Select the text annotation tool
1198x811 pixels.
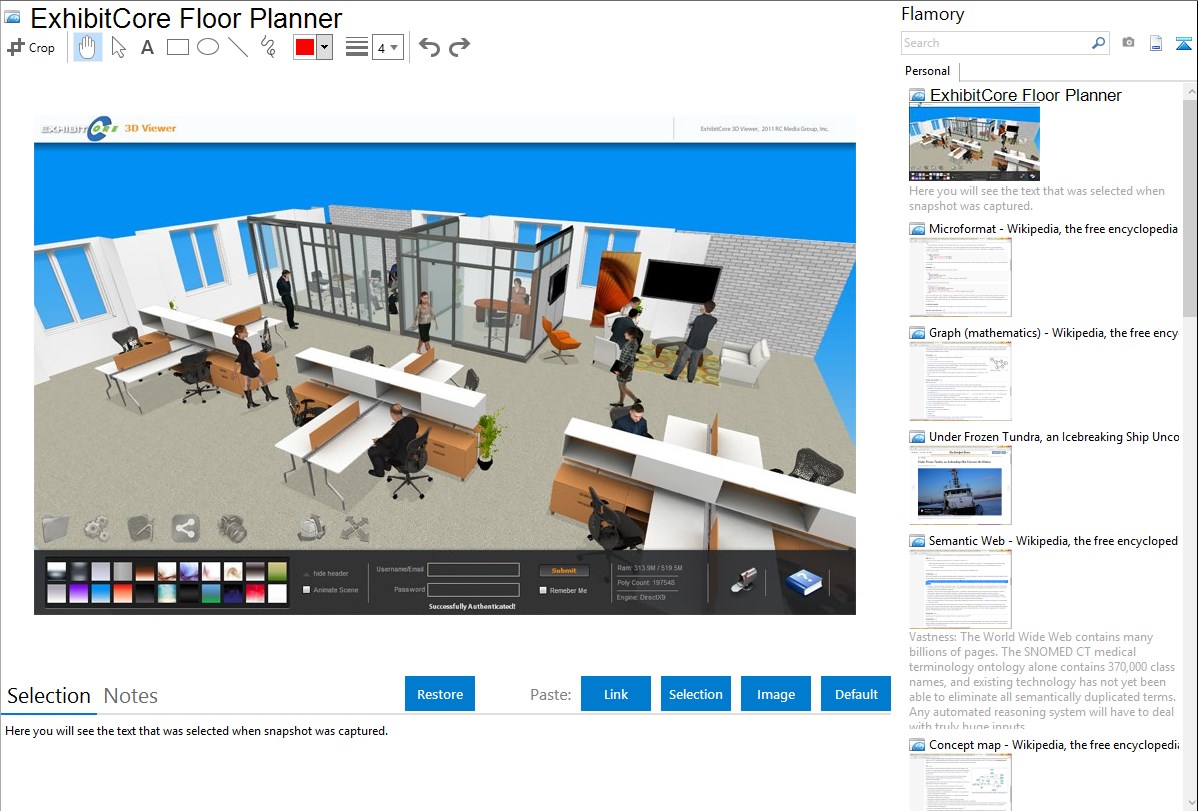(x=147, y=47)
